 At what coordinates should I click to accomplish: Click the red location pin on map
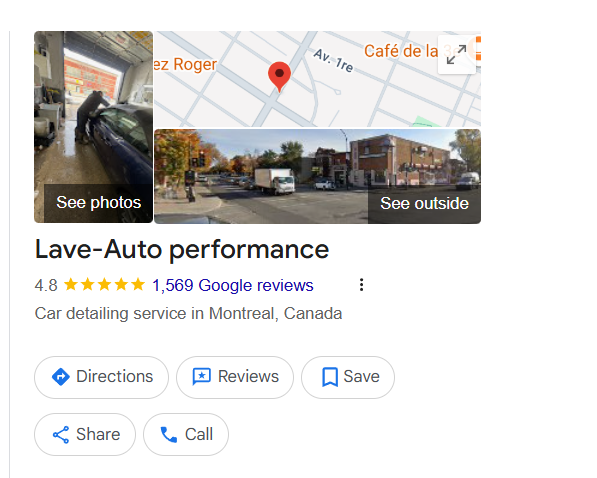tap(279, 77)
